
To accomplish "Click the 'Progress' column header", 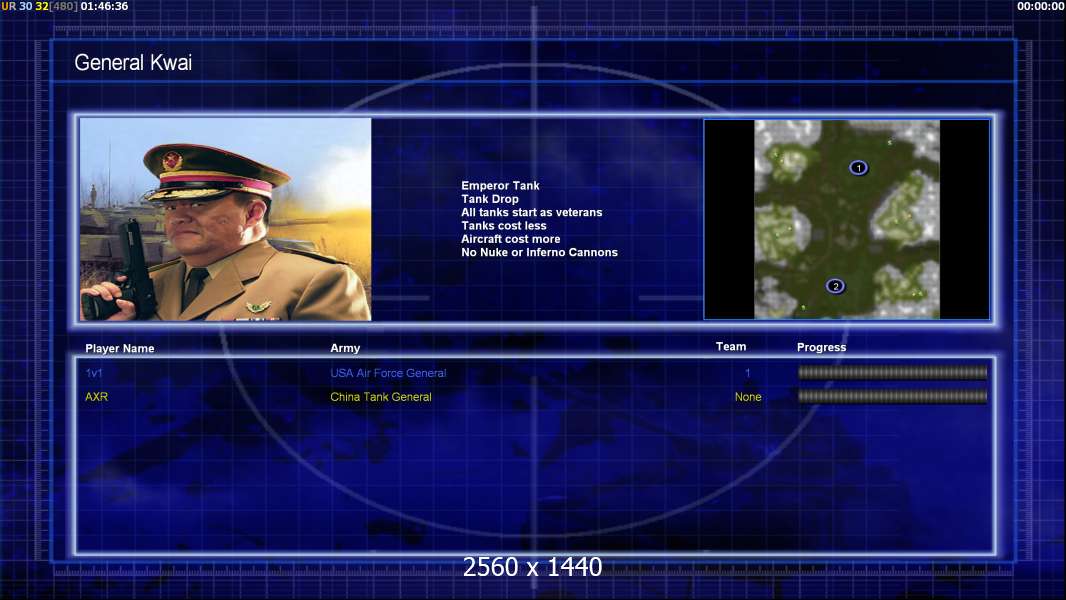I will click(x=821, y=347).
